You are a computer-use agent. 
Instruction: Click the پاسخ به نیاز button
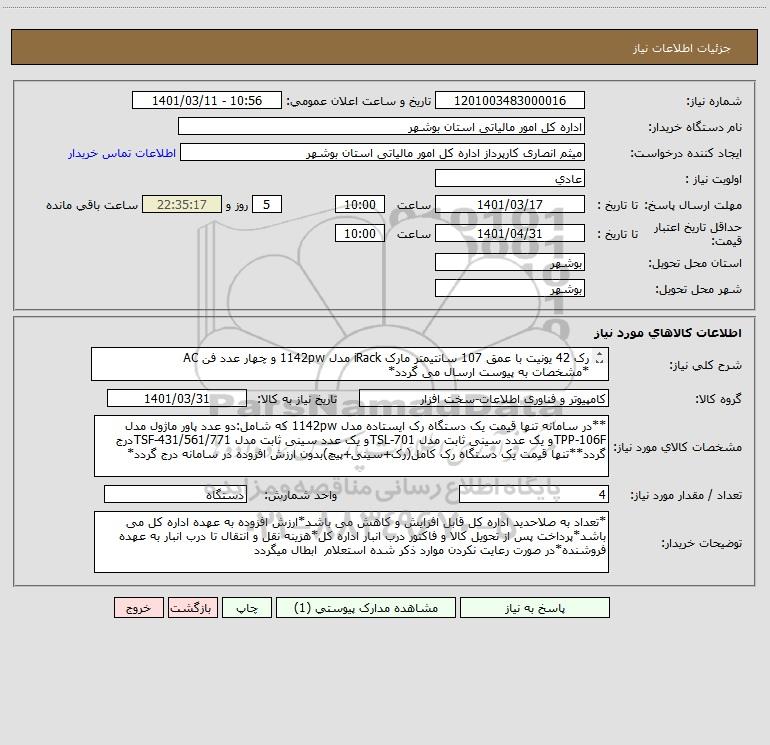(x=535, y=607)
